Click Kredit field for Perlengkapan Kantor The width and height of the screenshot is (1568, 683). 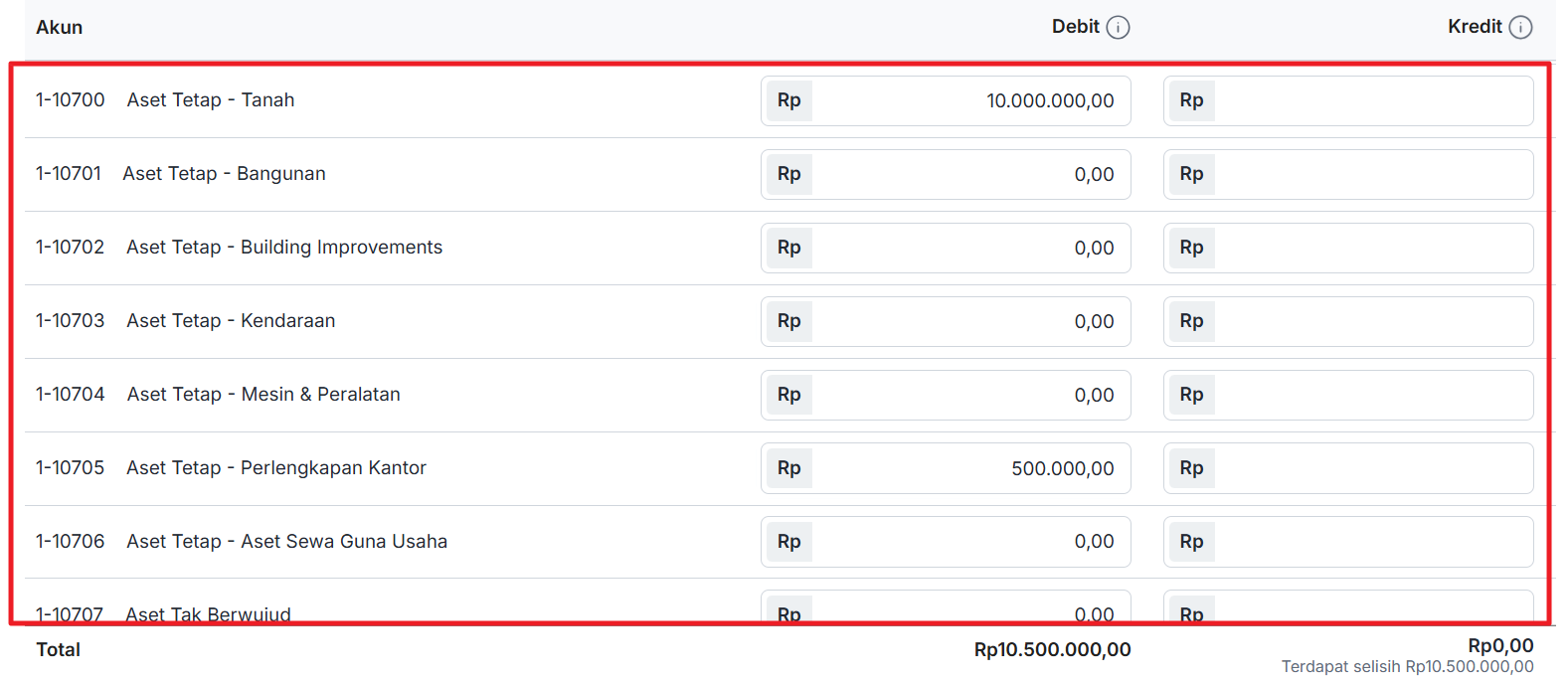[1372, 468]
